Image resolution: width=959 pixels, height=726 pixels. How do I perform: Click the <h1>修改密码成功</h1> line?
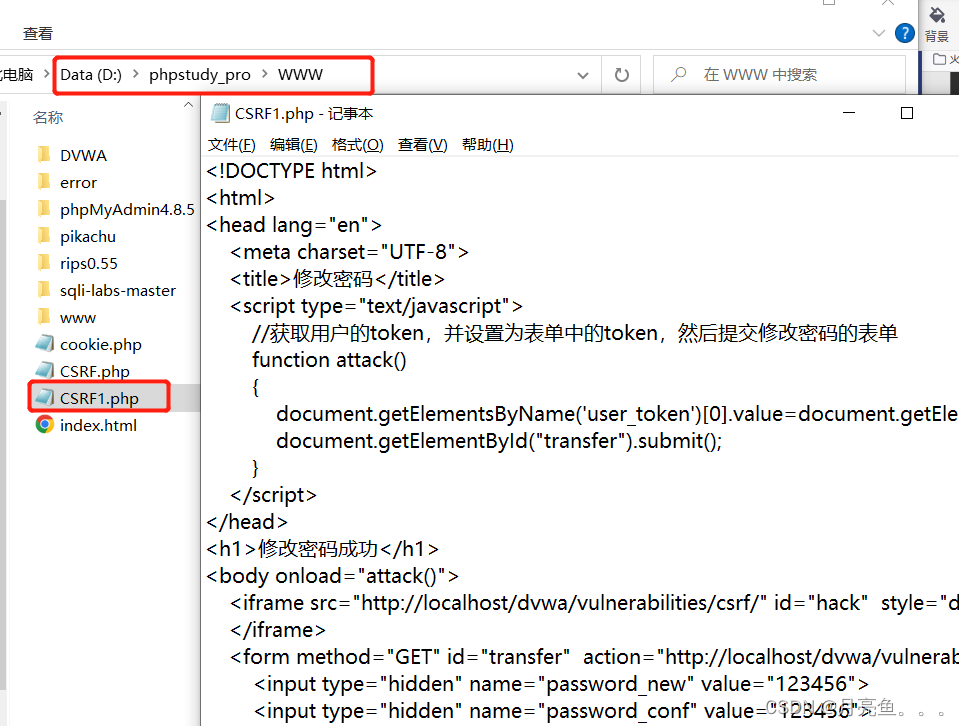tap(323, 549)
